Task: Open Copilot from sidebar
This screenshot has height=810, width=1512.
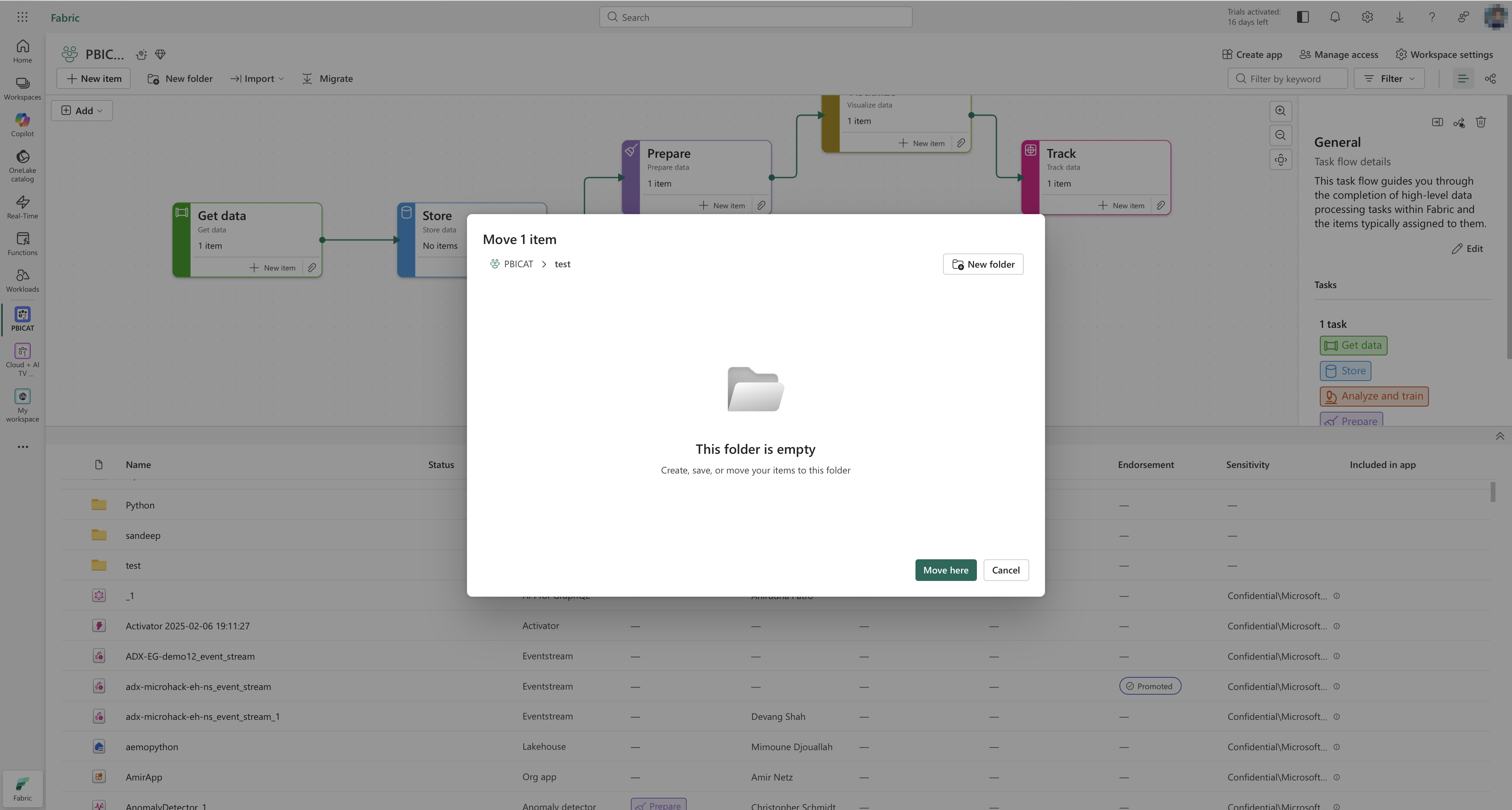Action: pos(22,125)
